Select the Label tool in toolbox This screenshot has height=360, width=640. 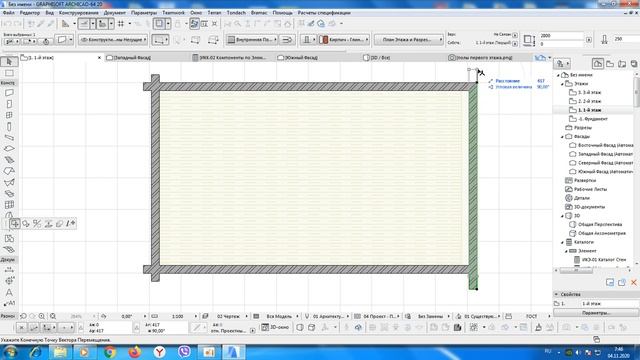(x=9, y=304)
